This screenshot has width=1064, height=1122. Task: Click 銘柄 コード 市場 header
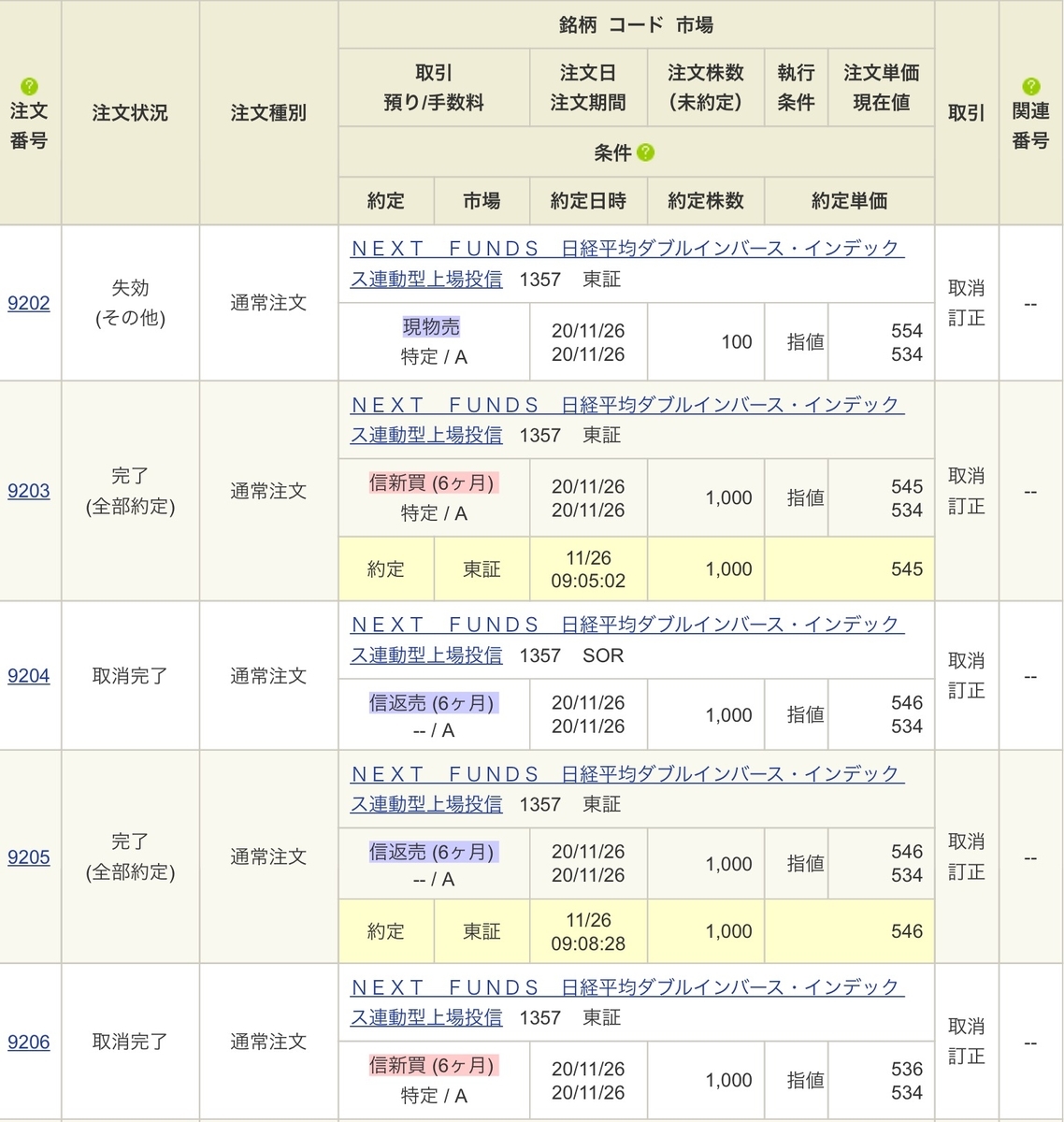coord(636,25)
